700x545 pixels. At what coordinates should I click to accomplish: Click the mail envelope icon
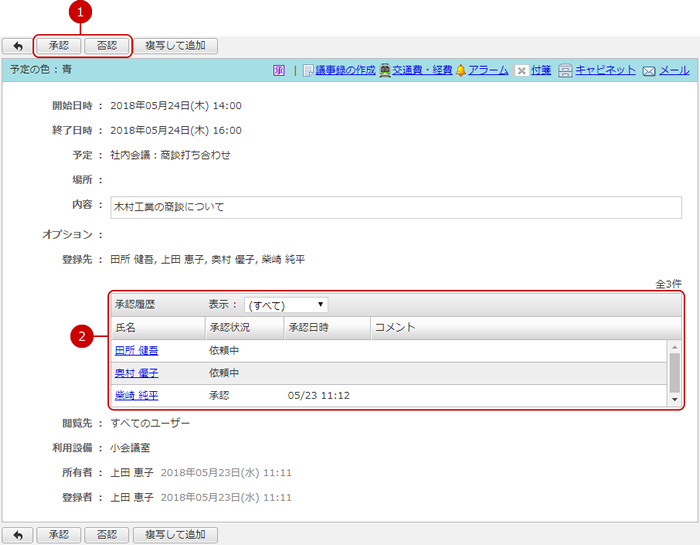click(649, 71)
